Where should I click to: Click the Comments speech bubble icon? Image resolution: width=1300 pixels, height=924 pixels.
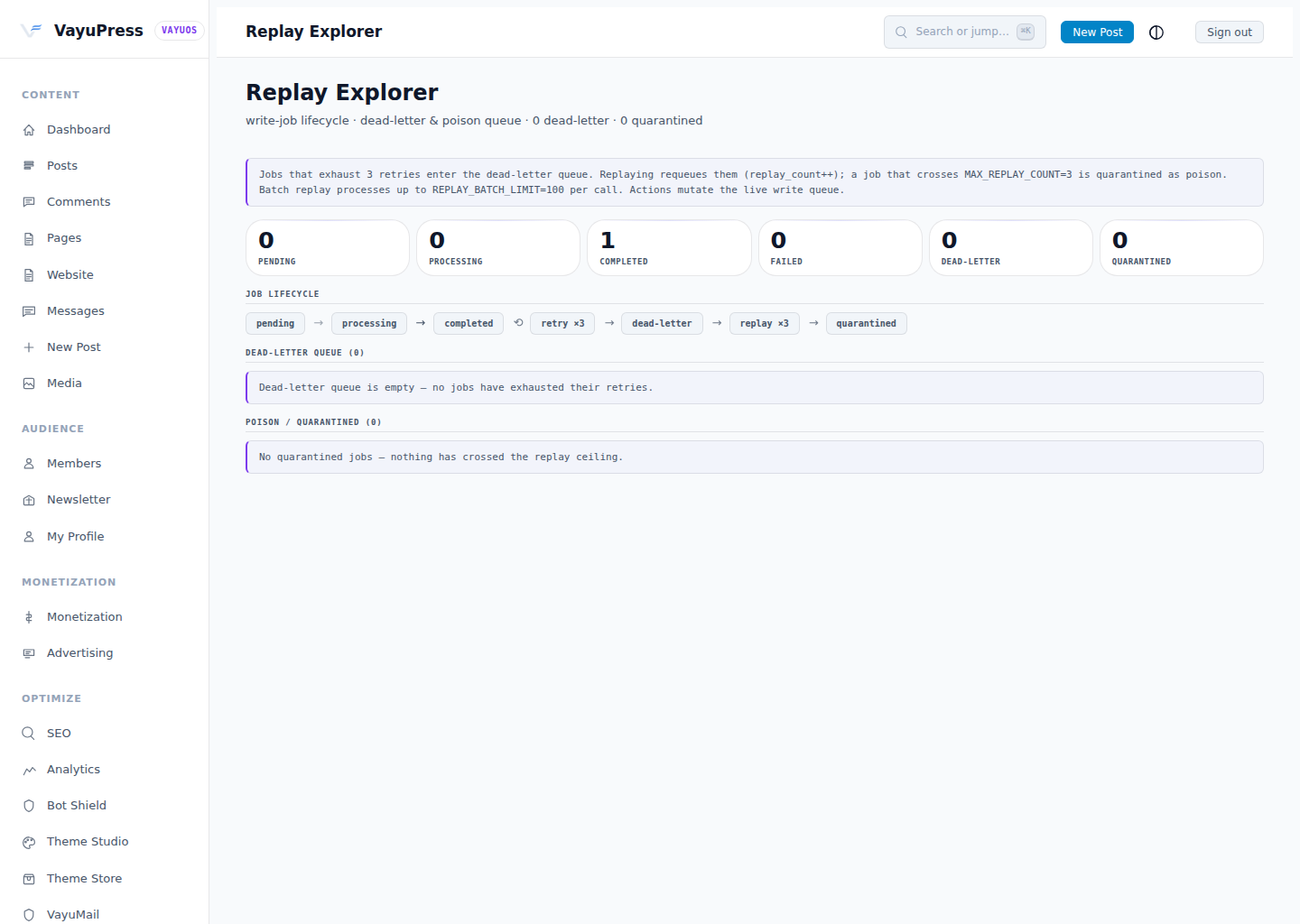pos(29,202)
